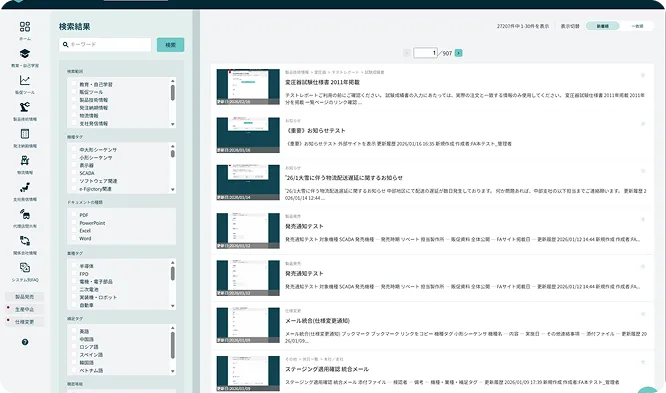This screenshot has height=393, width=666.
Task: Check ベトナム語 in the language tag list
Action: [74, 370]
